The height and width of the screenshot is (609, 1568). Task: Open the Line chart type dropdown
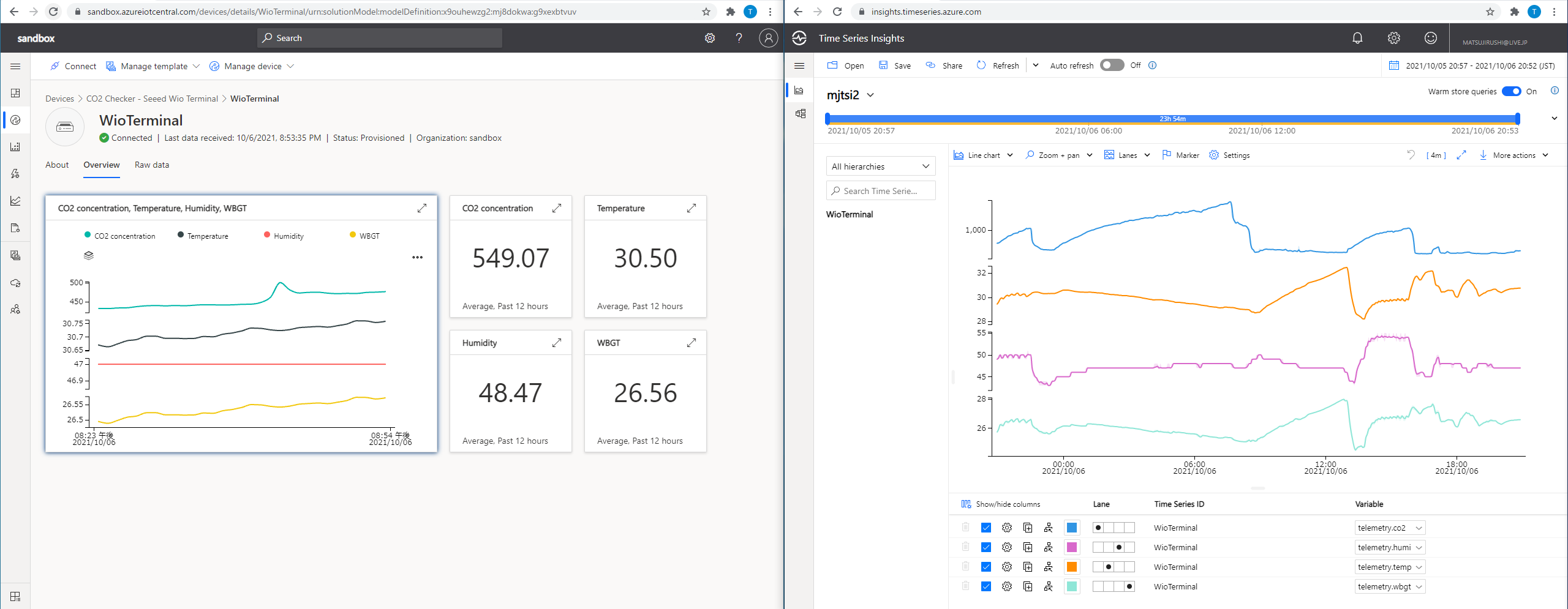pyautogui.click(x=984, y=155)
